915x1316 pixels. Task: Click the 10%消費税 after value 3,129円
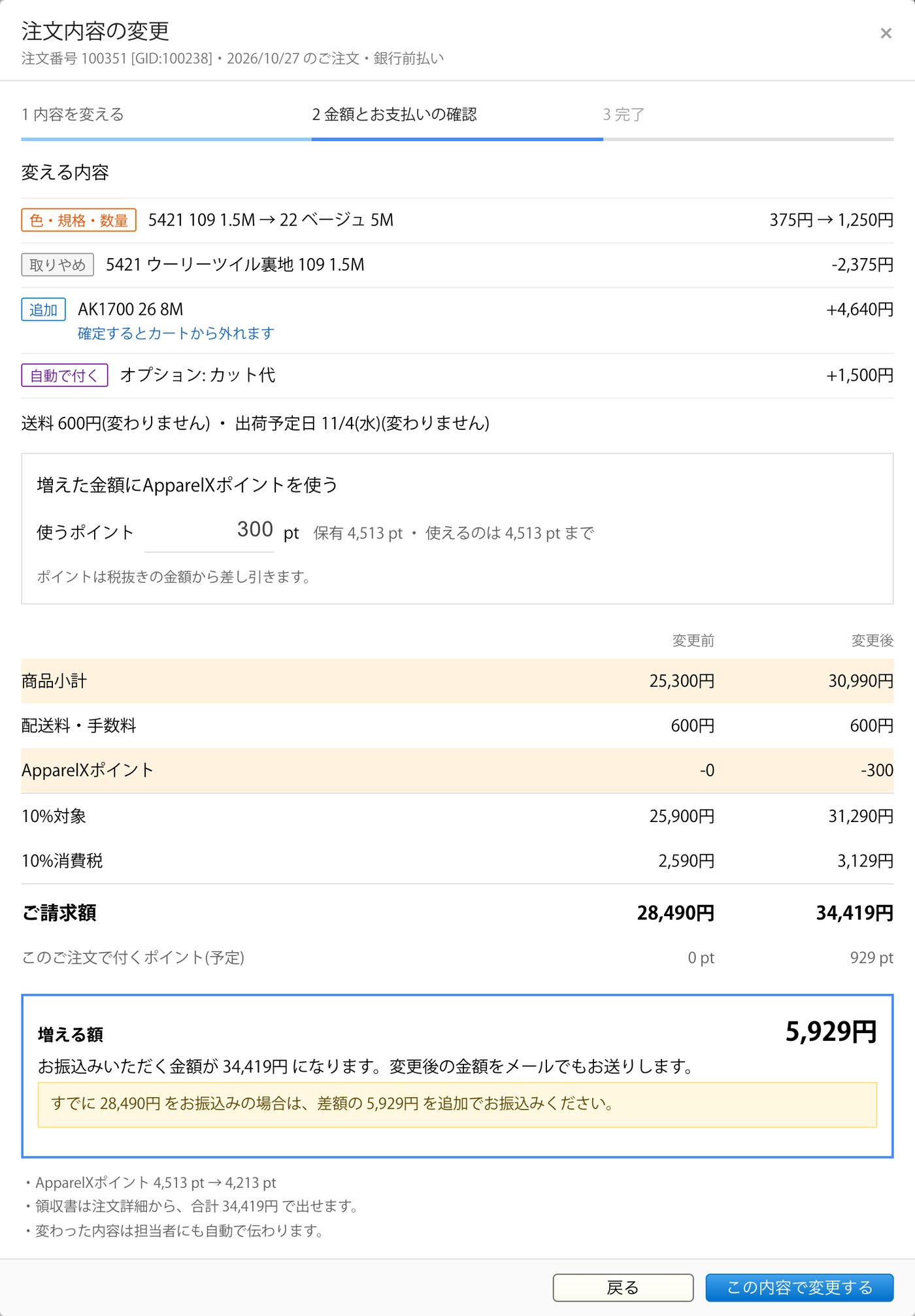(x=865, y=861)
